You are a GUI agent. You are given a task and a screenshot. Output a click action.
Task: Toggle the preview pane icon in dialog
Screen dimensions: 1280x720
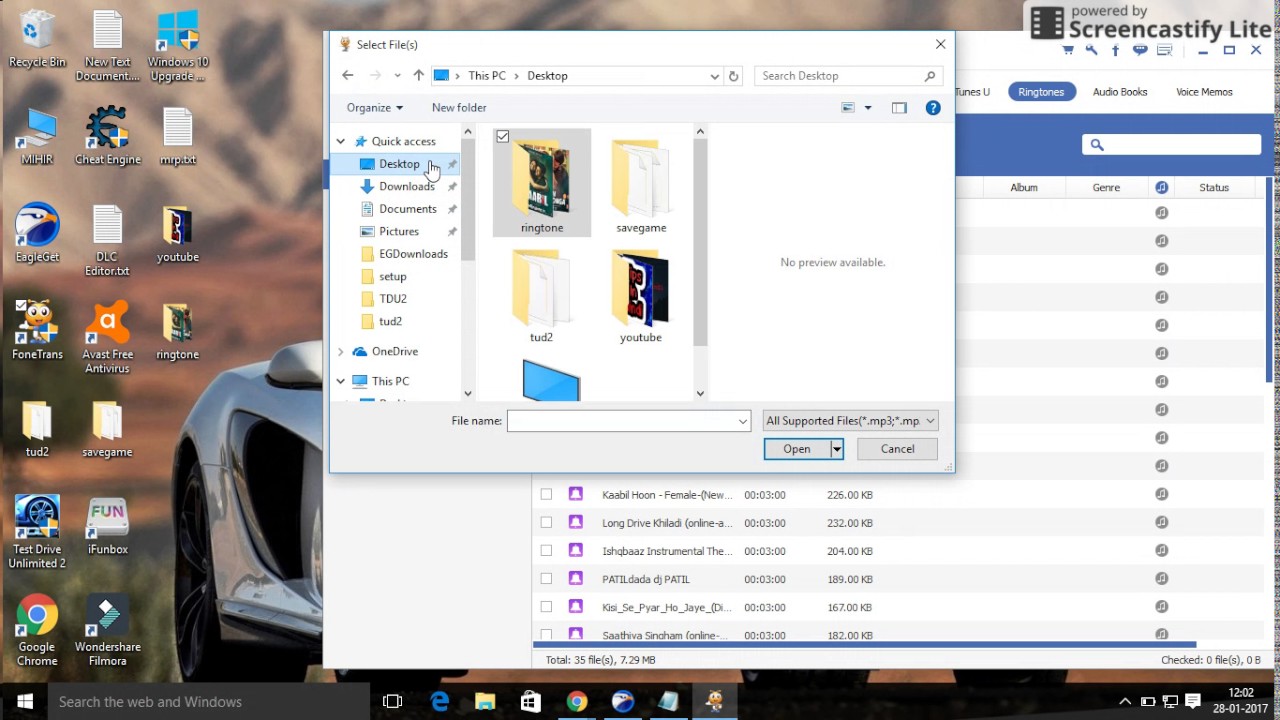click(899, 107)
